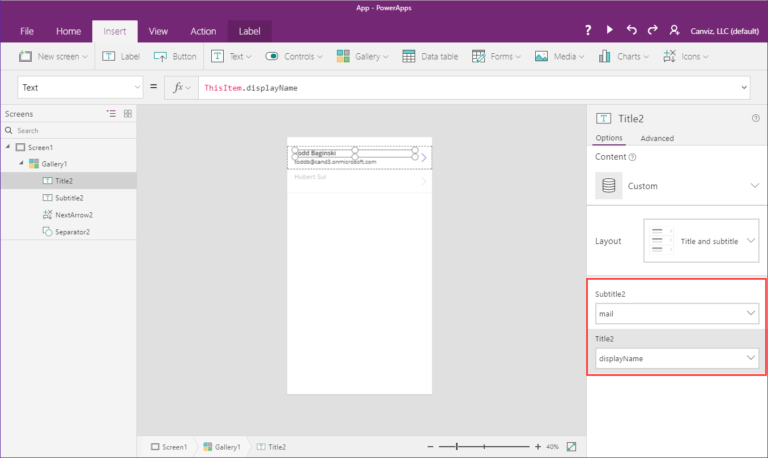The image size is (768, 458).
Task: Insert a New screen
Action: point(53,56)
